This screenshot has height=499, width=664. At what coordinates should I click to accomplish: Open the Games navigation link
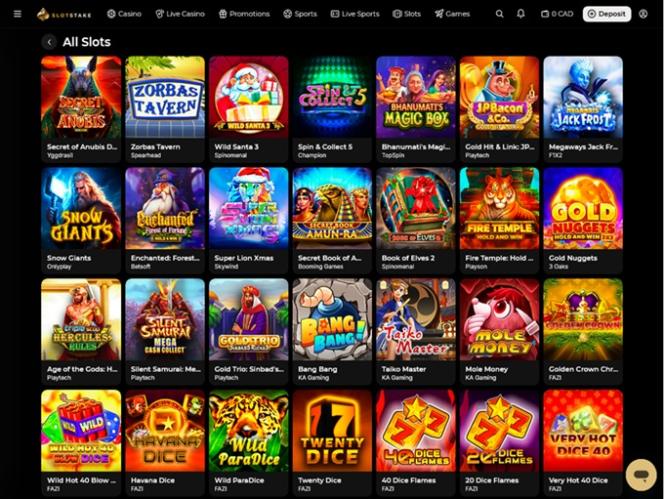pos(452,14)
